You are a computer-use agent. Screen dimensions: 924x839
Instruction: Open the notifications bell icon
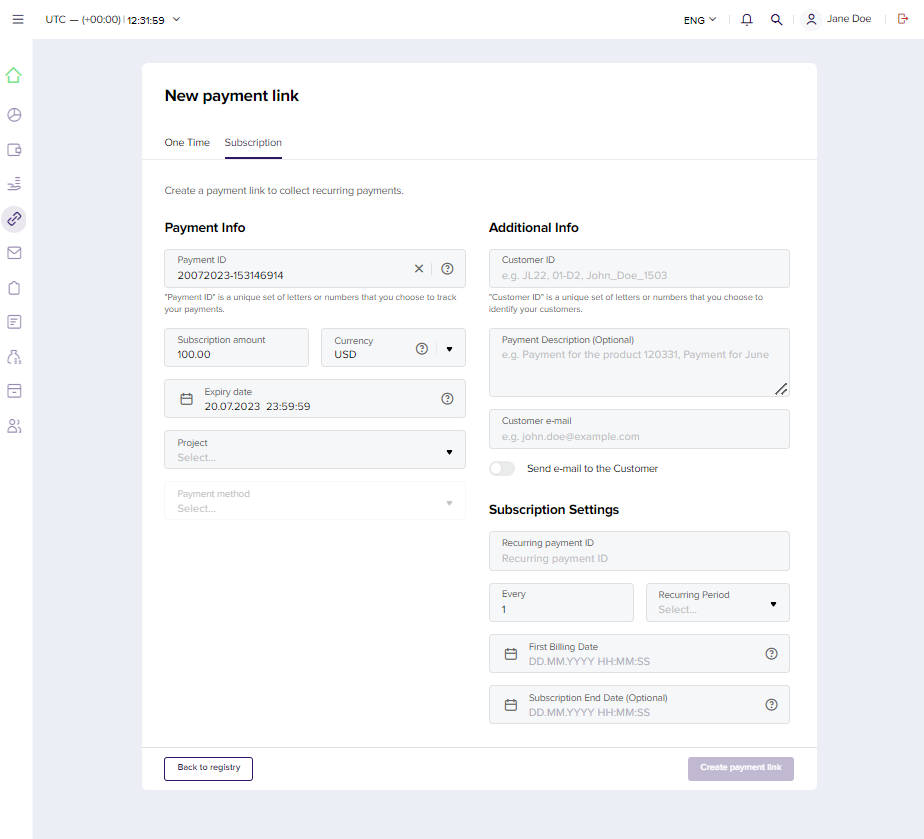point(747,20)
